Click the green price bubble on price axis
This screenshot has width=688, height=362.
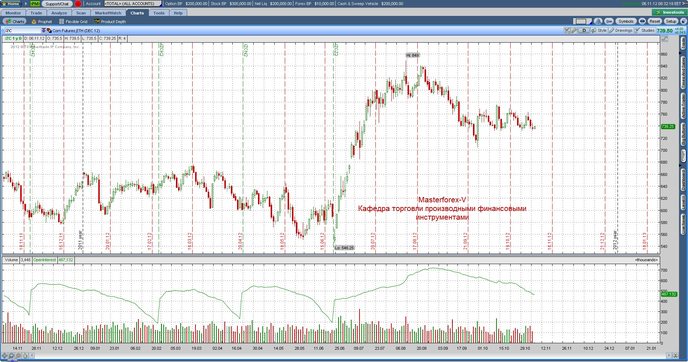click(x=667, y=126)
